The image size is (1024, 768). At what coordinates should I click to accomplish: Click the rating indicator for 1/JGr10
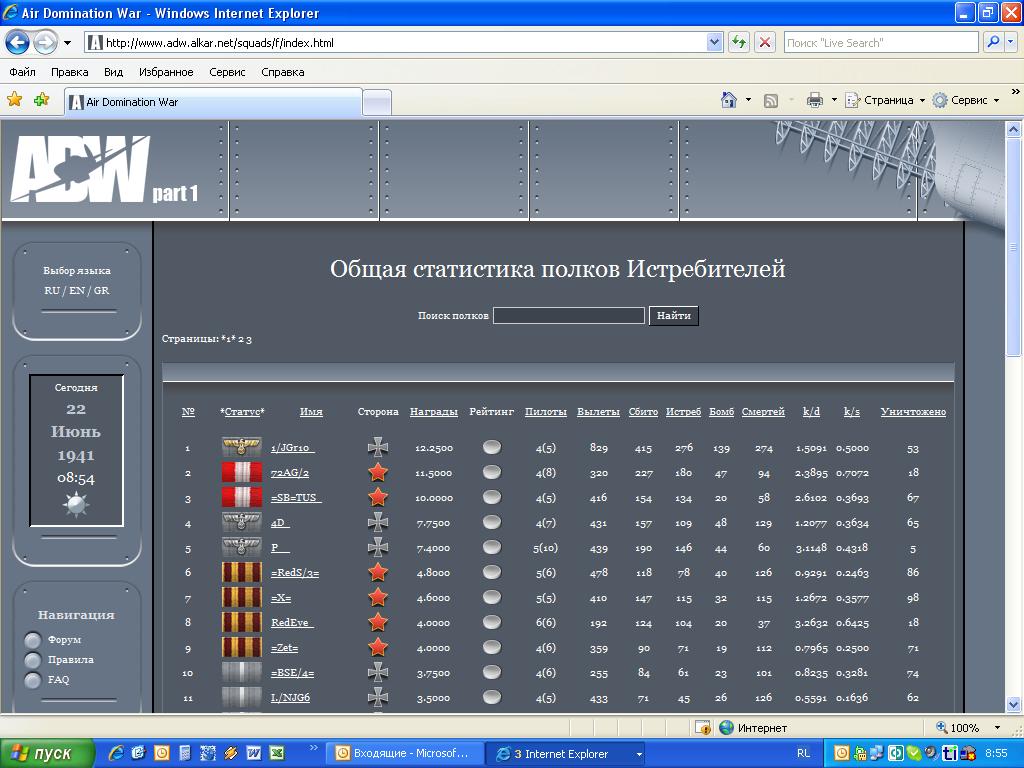[x=491, y=447]
